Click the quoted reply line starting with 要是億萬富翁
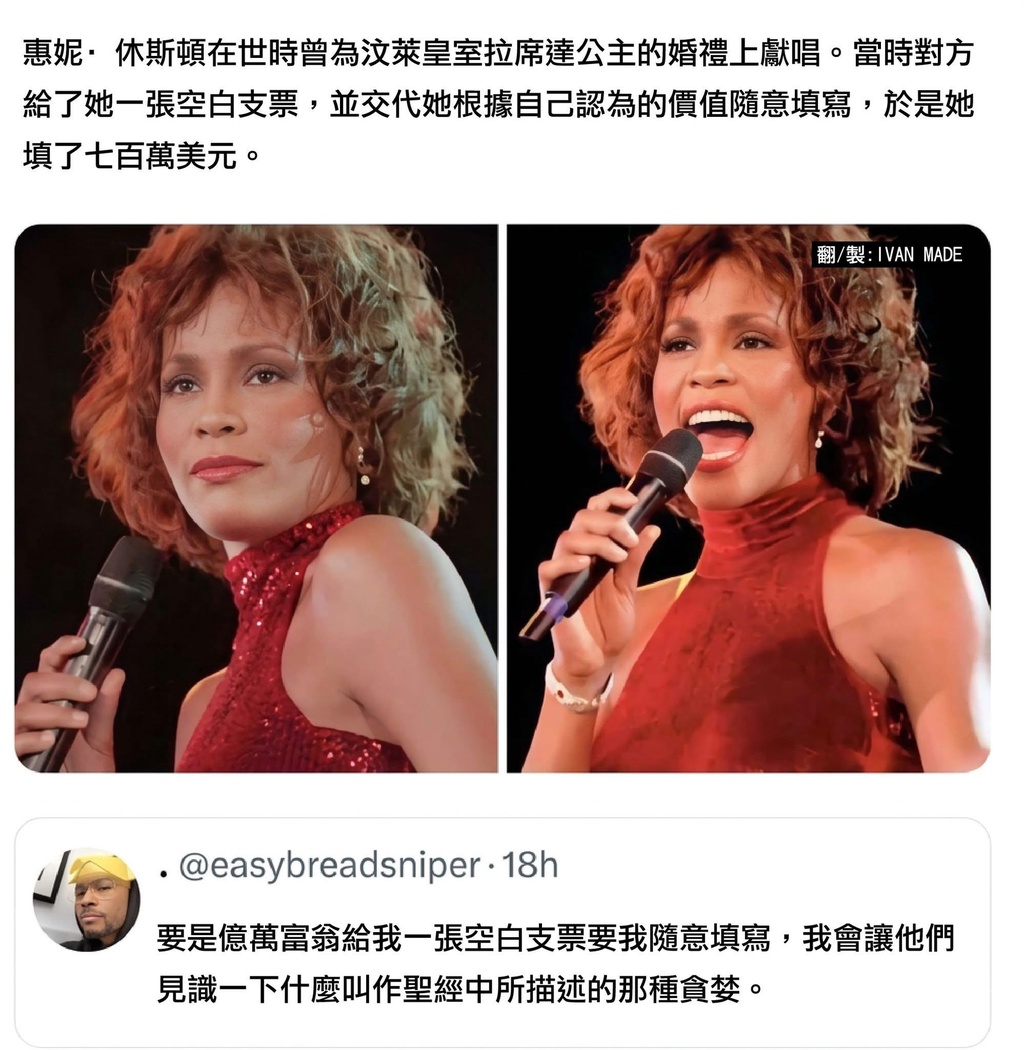The height and width of the screenshot is (1050, 1024). point(555,938)
